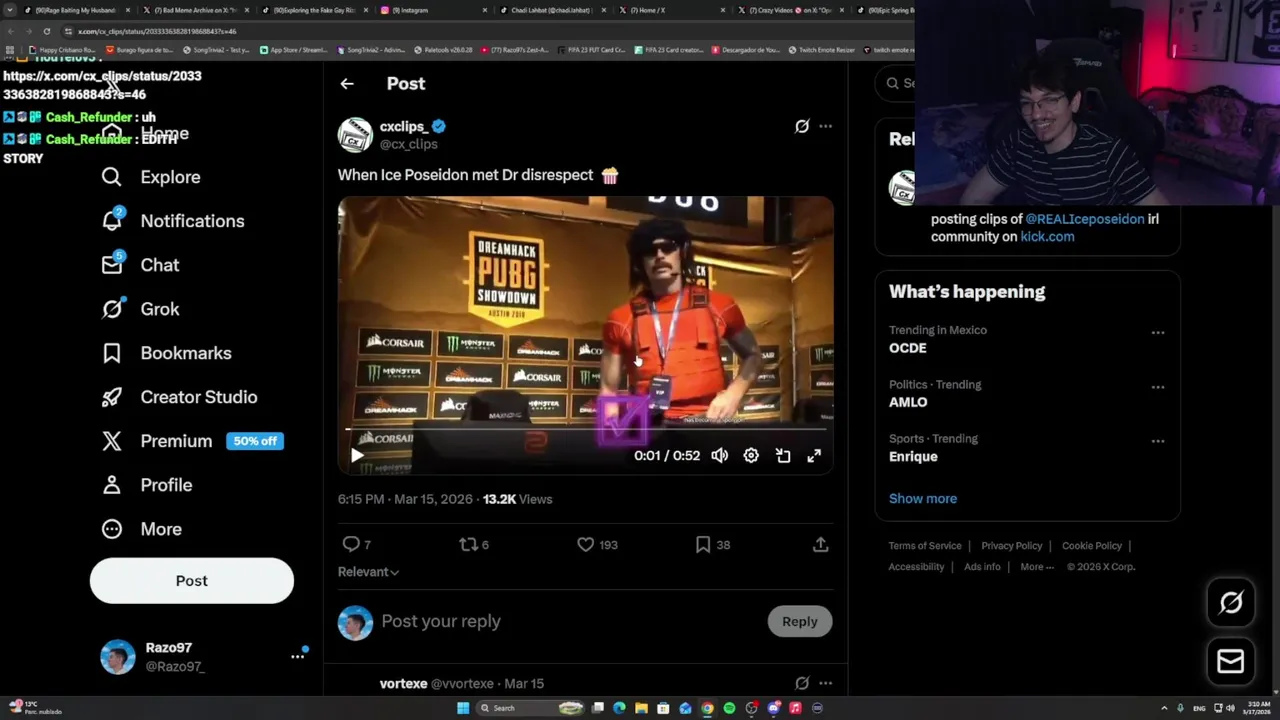Screen dimensions: 1280x720
Task: Expand the footer More options
Action: click(1037, 567)
